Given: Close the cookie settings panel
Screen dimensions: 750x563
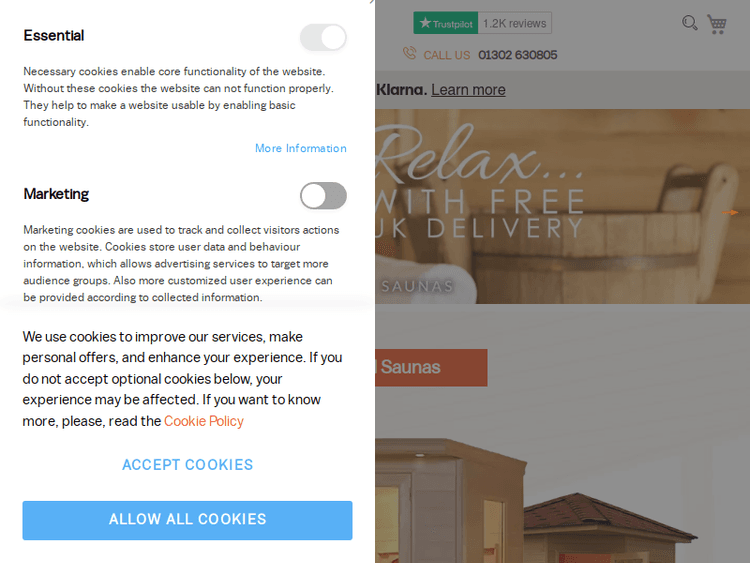Looking at the screenshot, I should (372, 2).
